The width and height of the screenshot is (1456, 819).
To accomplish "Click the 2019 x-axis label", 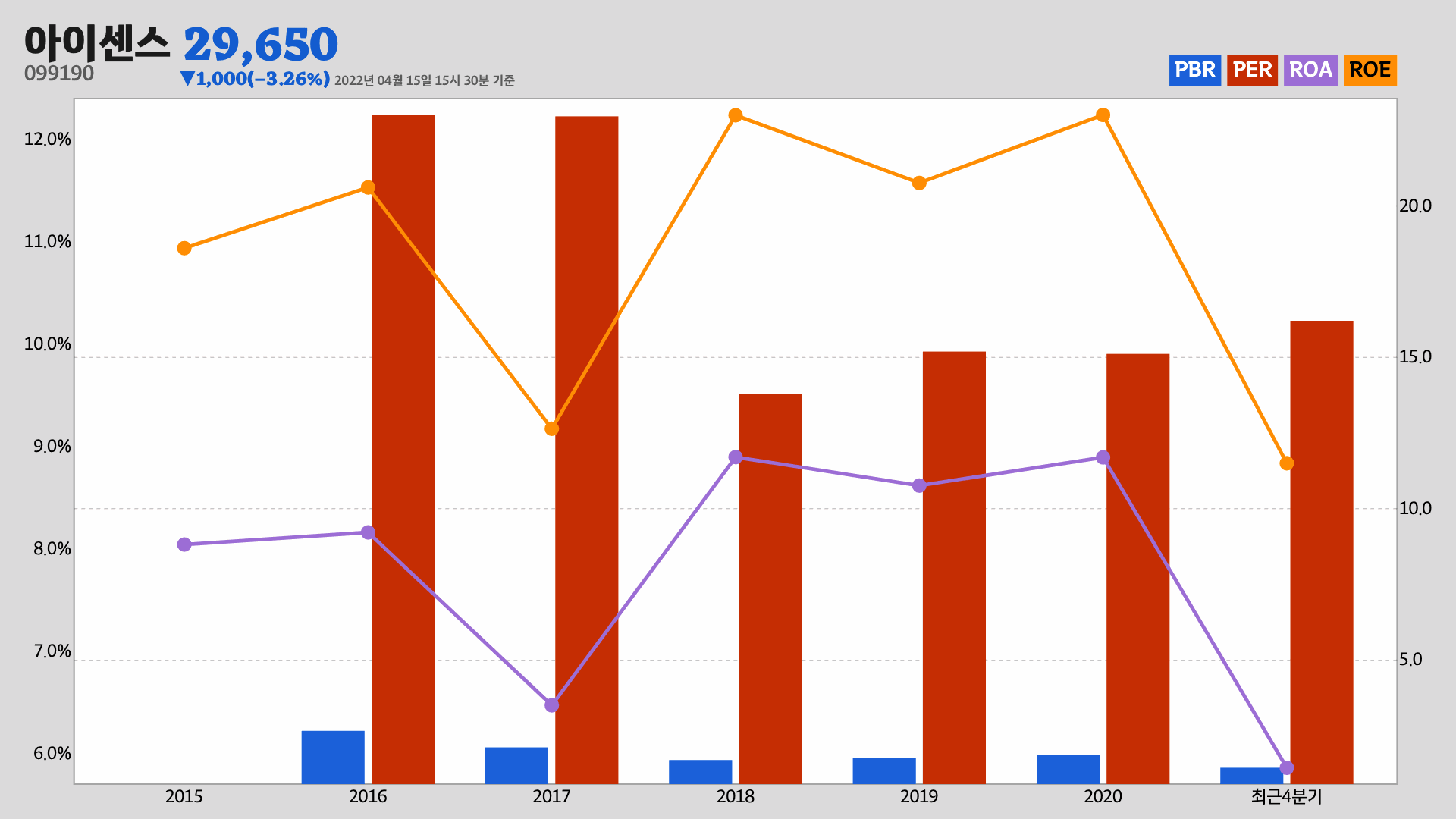I will [x=919, y=796].
